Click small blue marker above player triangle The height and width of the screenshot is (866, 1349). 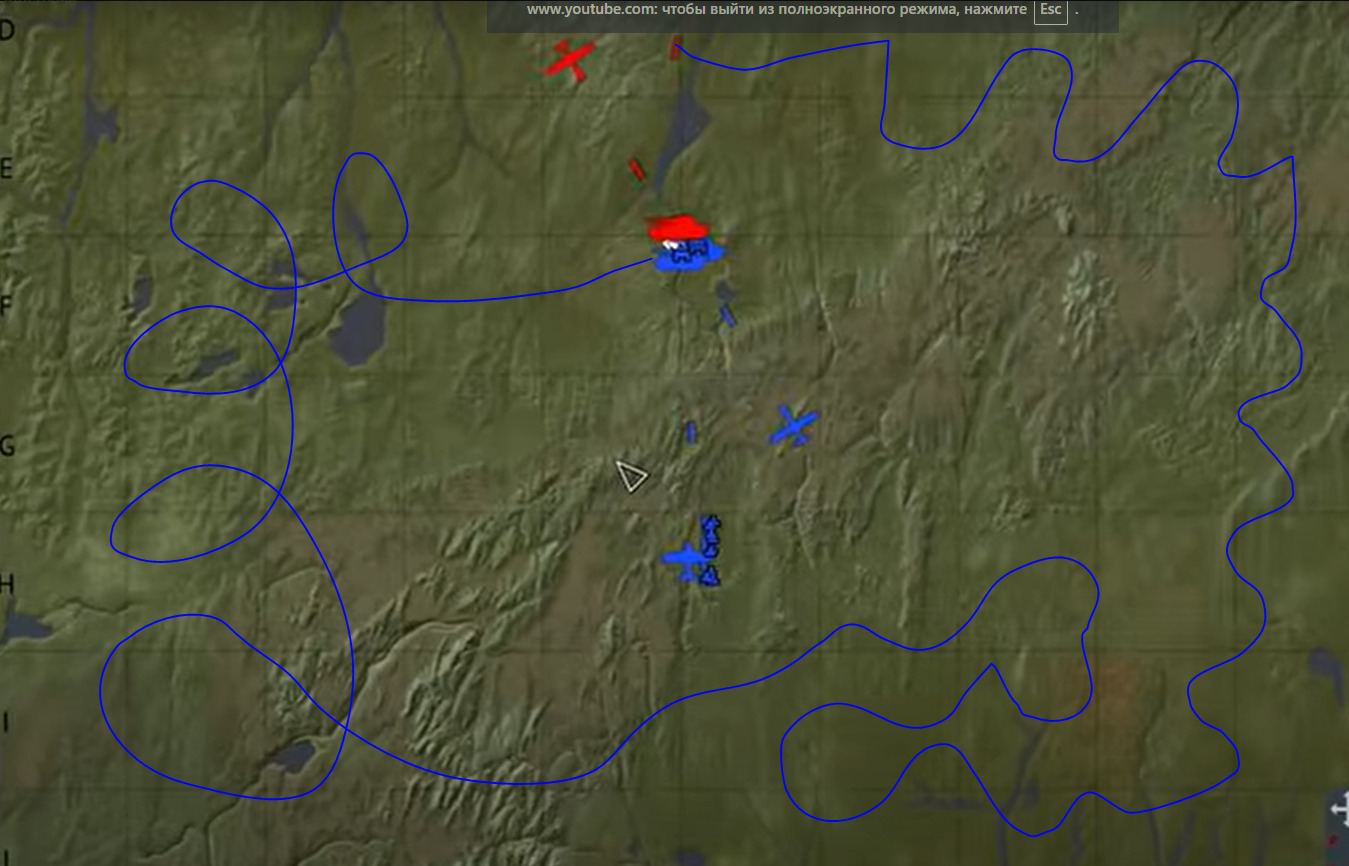tap(690, 432)
